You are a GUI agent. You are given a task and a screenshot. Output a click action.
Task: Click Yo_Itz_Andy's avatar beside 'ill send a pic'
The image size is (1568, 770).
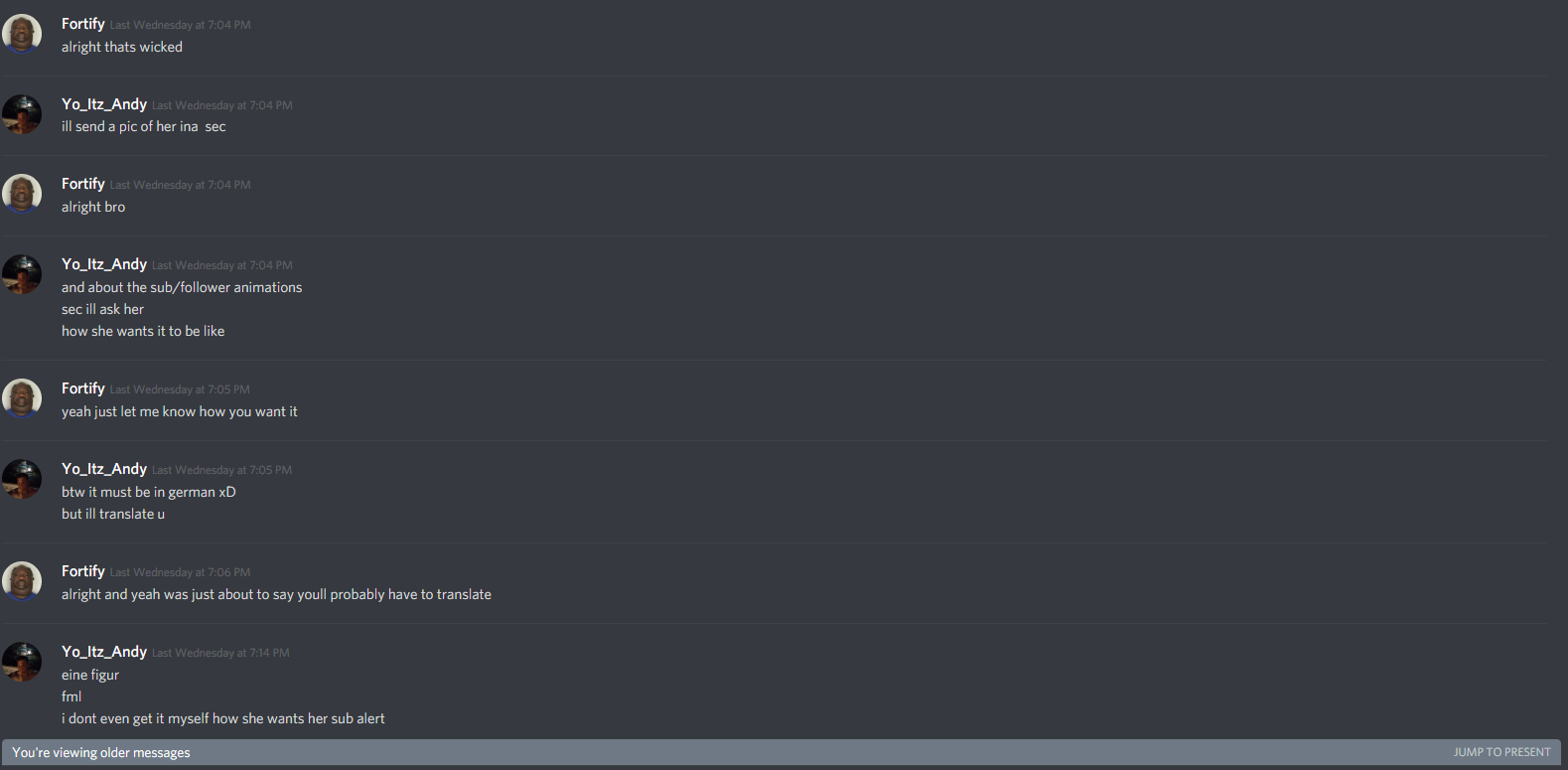22,114
